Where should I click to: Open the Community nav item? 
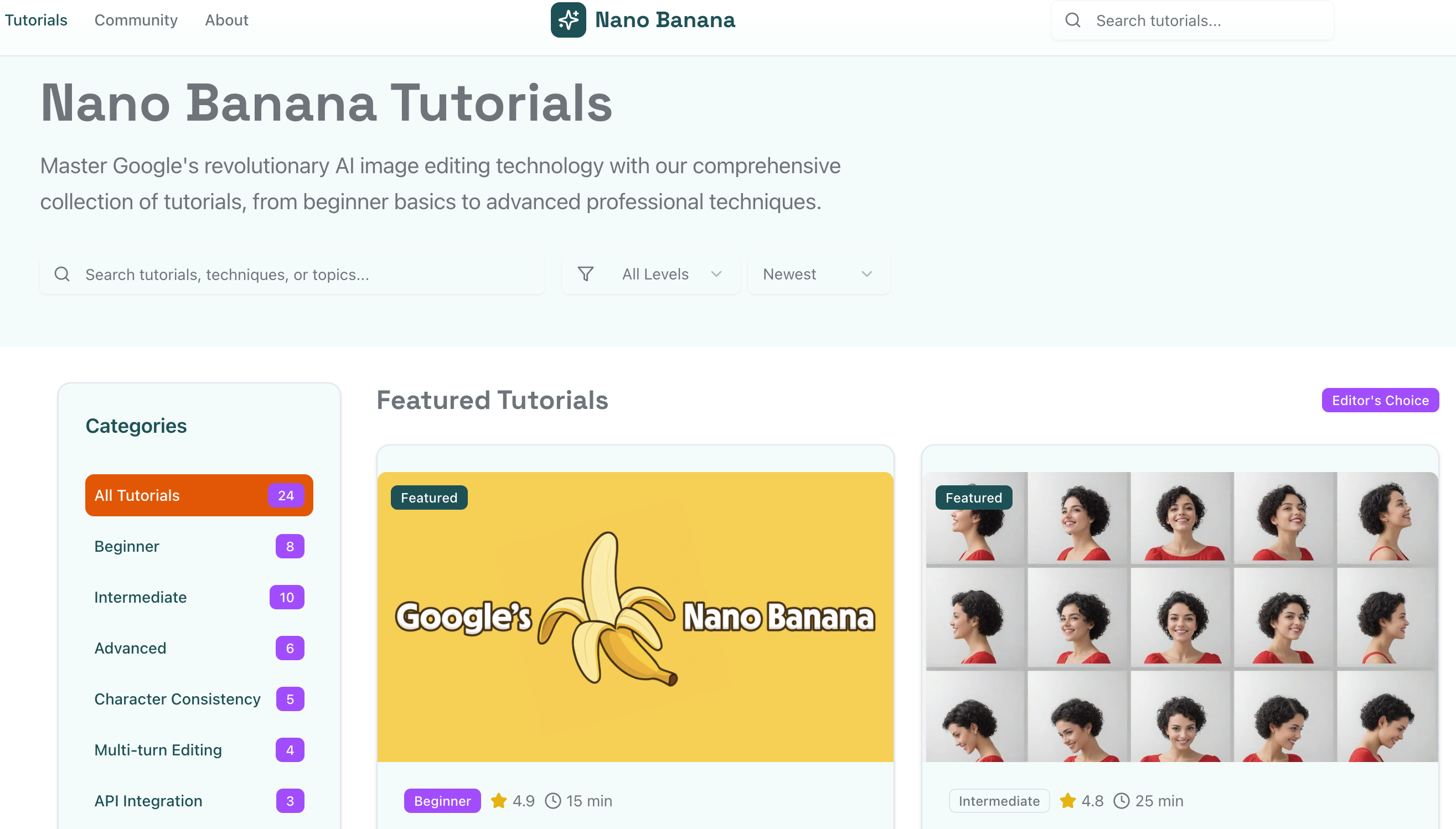[136, 20]
